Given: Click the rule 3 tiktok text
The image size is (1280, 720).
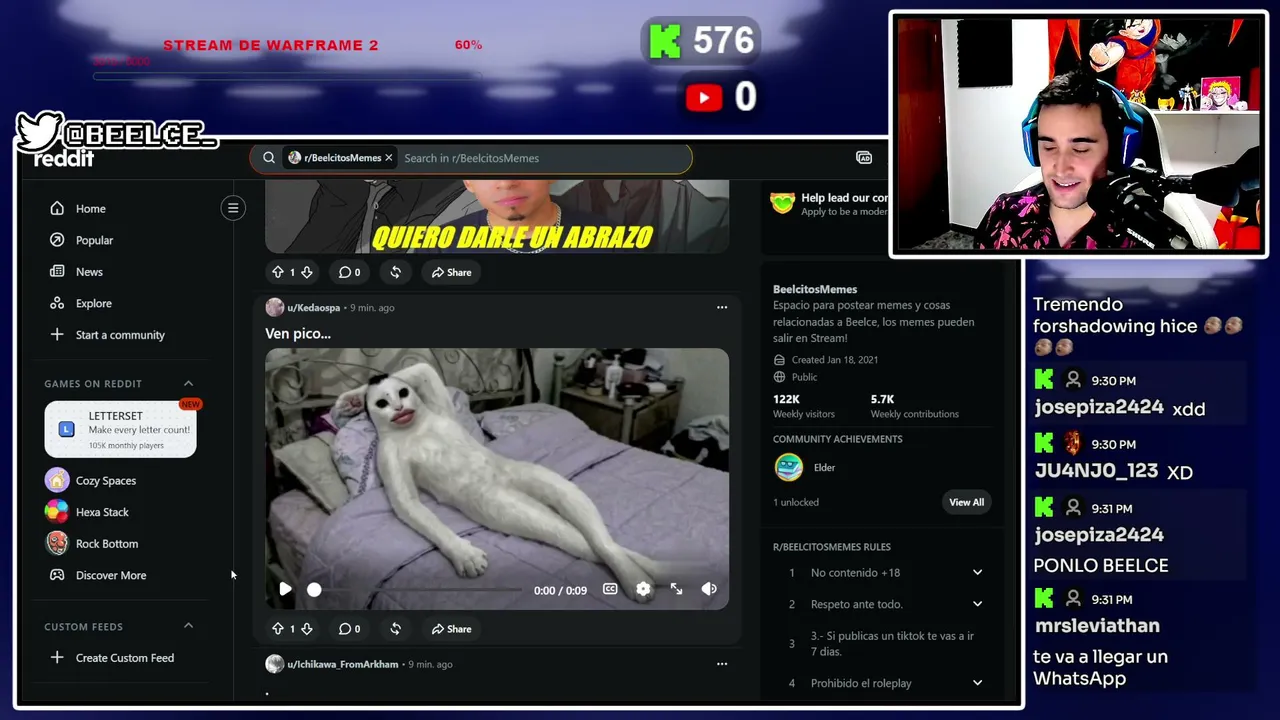Looking at the screenshot, I should click(x=892, y=644).
